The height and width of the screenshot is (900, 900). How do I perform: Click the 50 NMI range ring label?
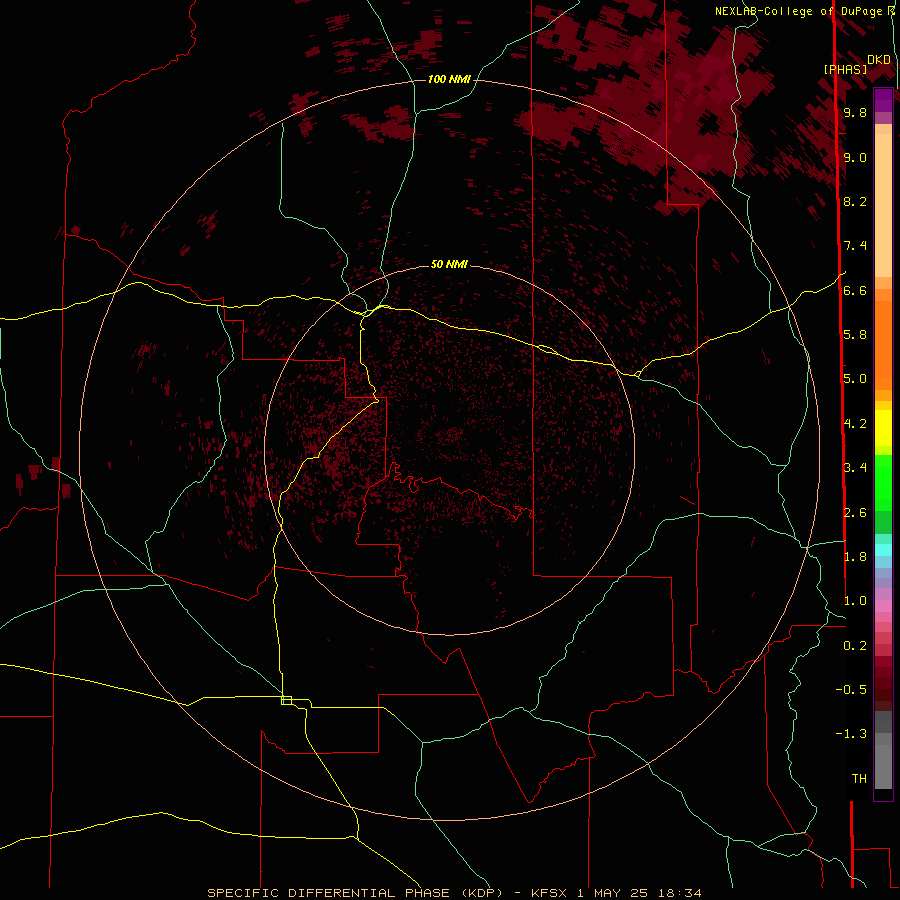point(449,264)
